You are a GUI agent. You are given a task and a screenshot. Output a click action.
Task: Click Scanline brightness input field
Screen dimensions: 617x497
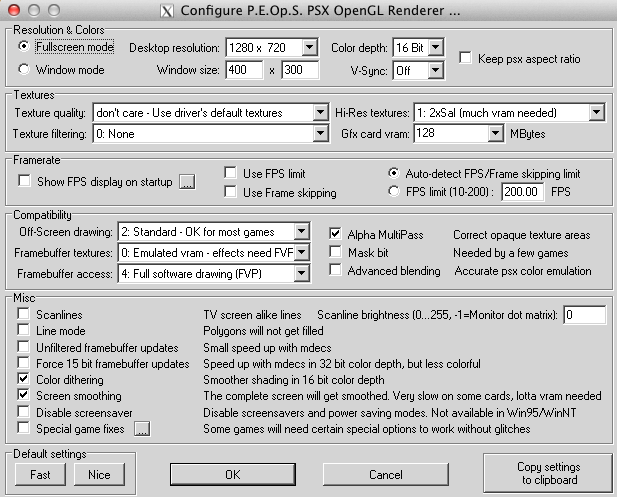coord(585,315)
